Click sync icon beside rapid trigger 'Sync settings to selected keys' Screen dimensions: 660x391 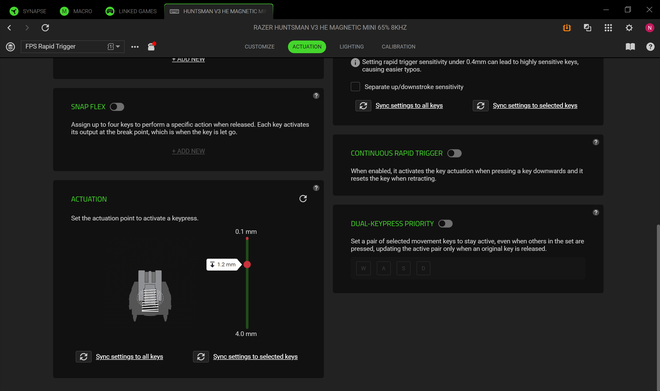pos(481,105)
